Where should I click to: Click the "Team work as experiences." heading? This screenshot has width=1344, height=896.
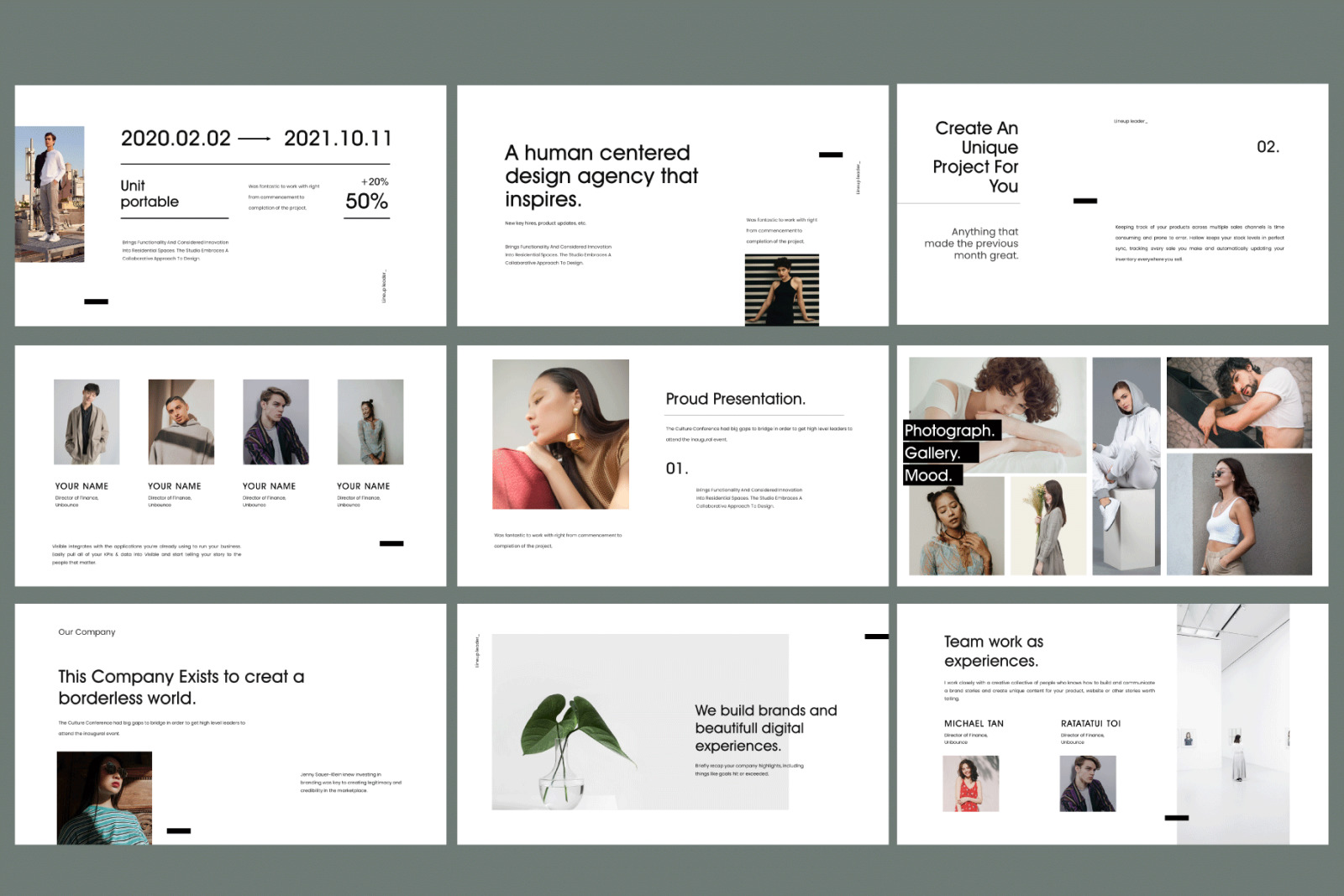(x=993, y=651)
